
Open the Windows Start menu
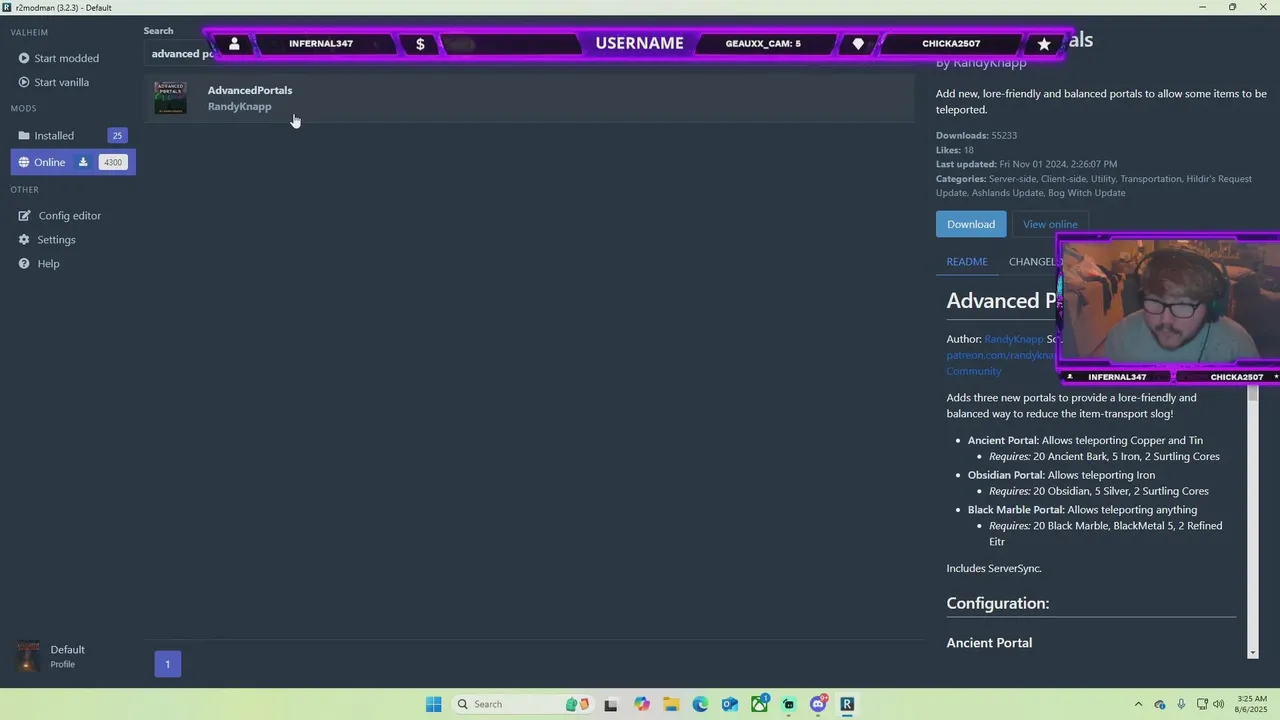tap(433, 704)
